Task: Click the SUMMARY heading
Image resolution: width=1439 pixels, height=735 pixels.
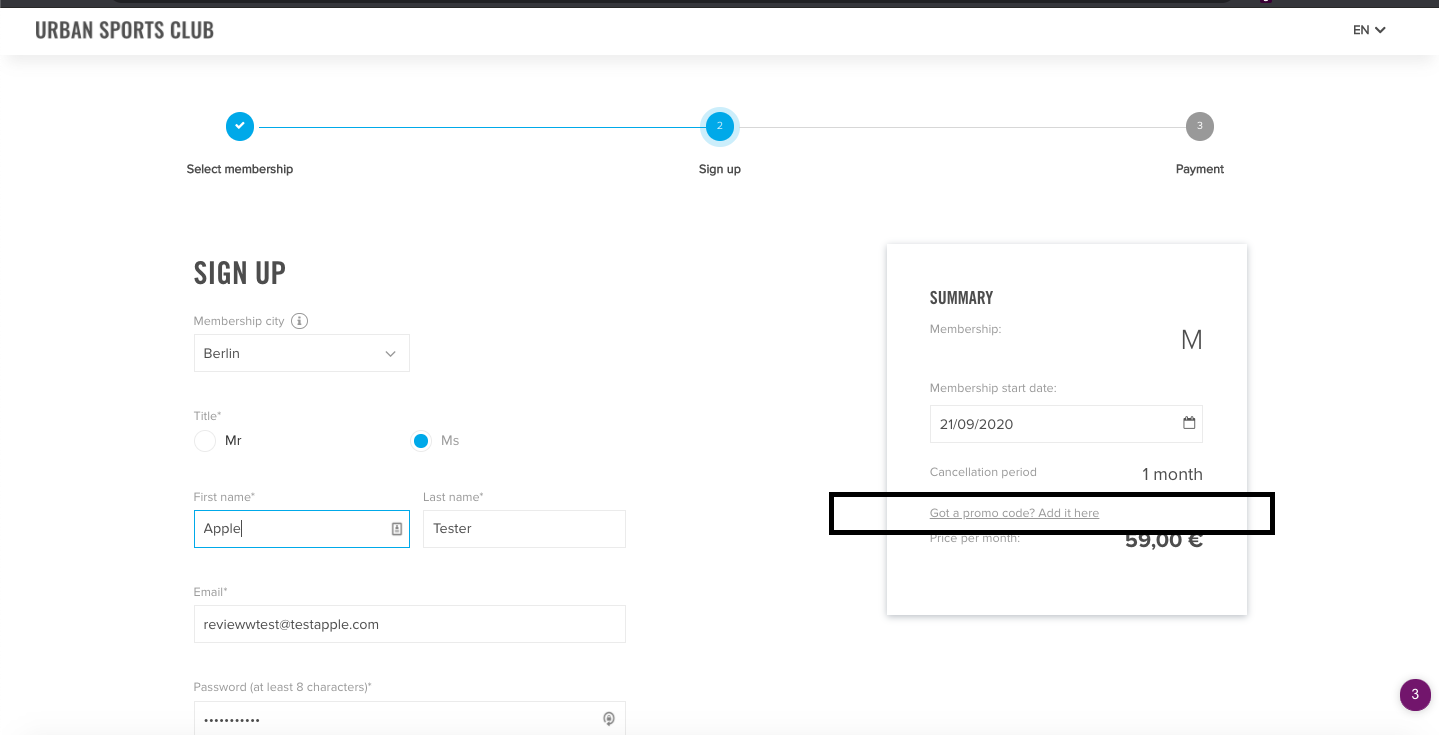Action: coord(961,298)
